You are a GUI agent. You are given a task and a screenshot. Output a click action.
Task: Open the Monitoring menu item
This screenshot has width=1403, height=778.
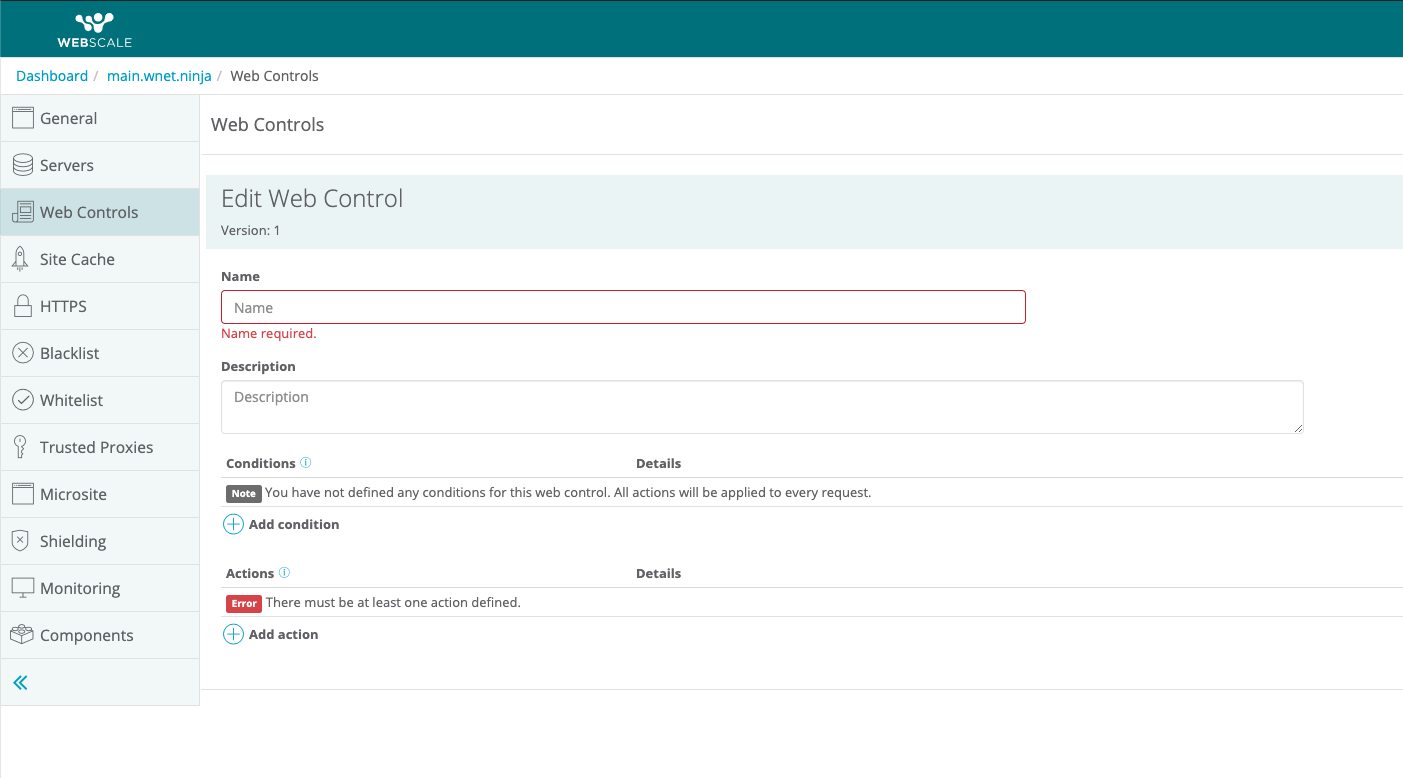80,588
